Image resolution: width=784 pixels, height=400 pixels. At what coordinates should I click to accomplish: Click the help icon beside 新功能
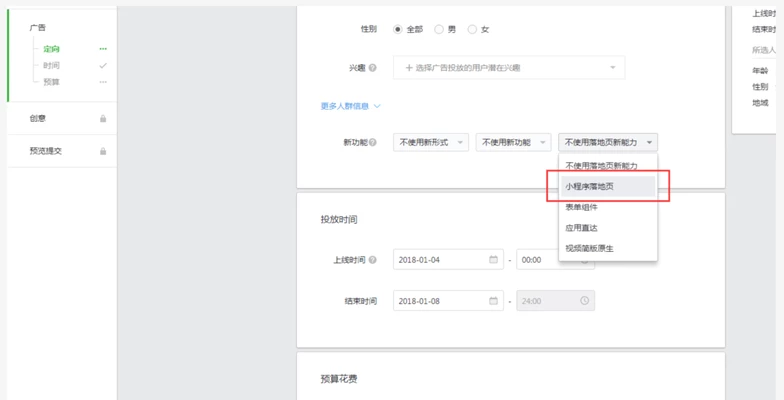[x=373, y=143]
